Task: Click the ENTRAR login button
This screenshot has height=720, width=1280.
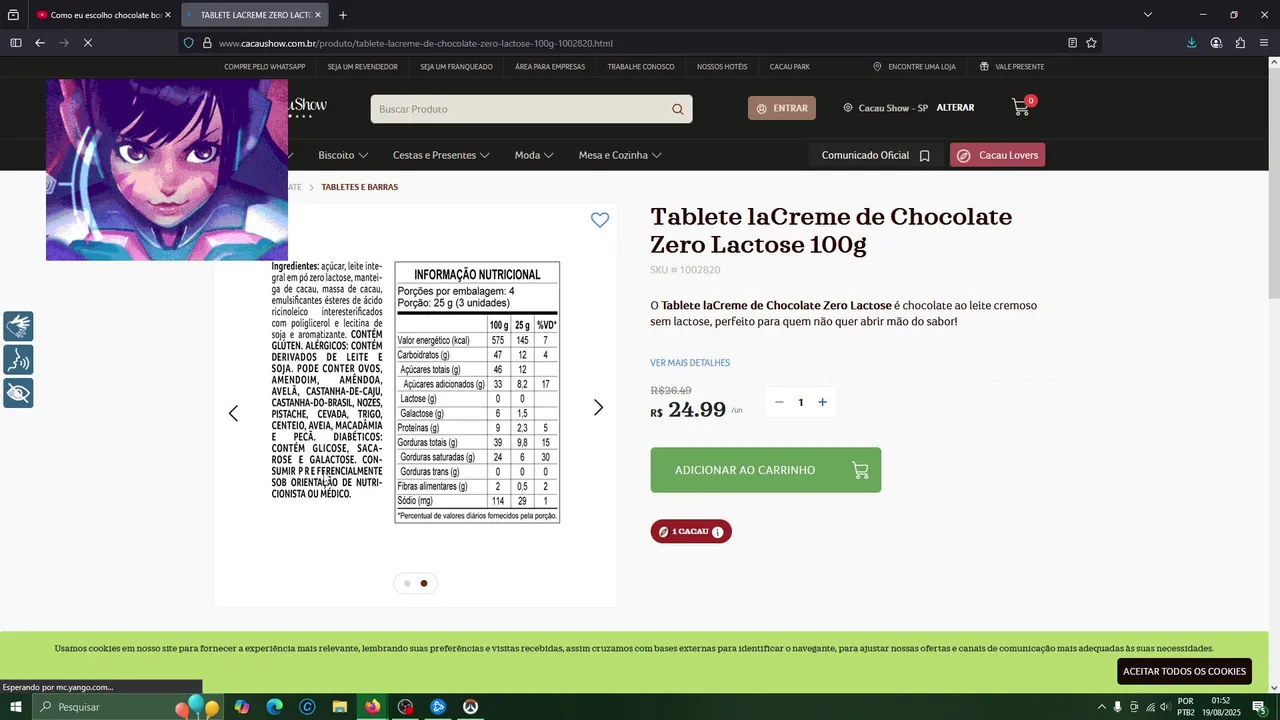Action: tap(782, 108)
